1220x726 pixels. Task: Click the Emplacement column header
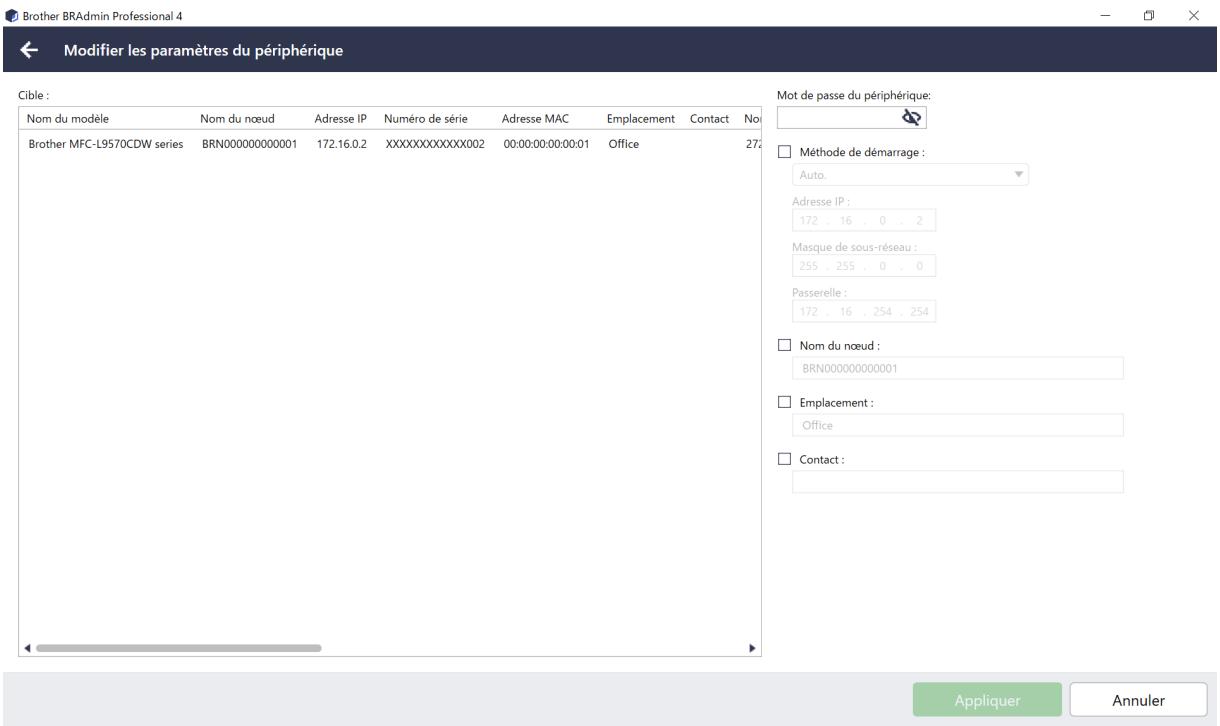point(641,120)
